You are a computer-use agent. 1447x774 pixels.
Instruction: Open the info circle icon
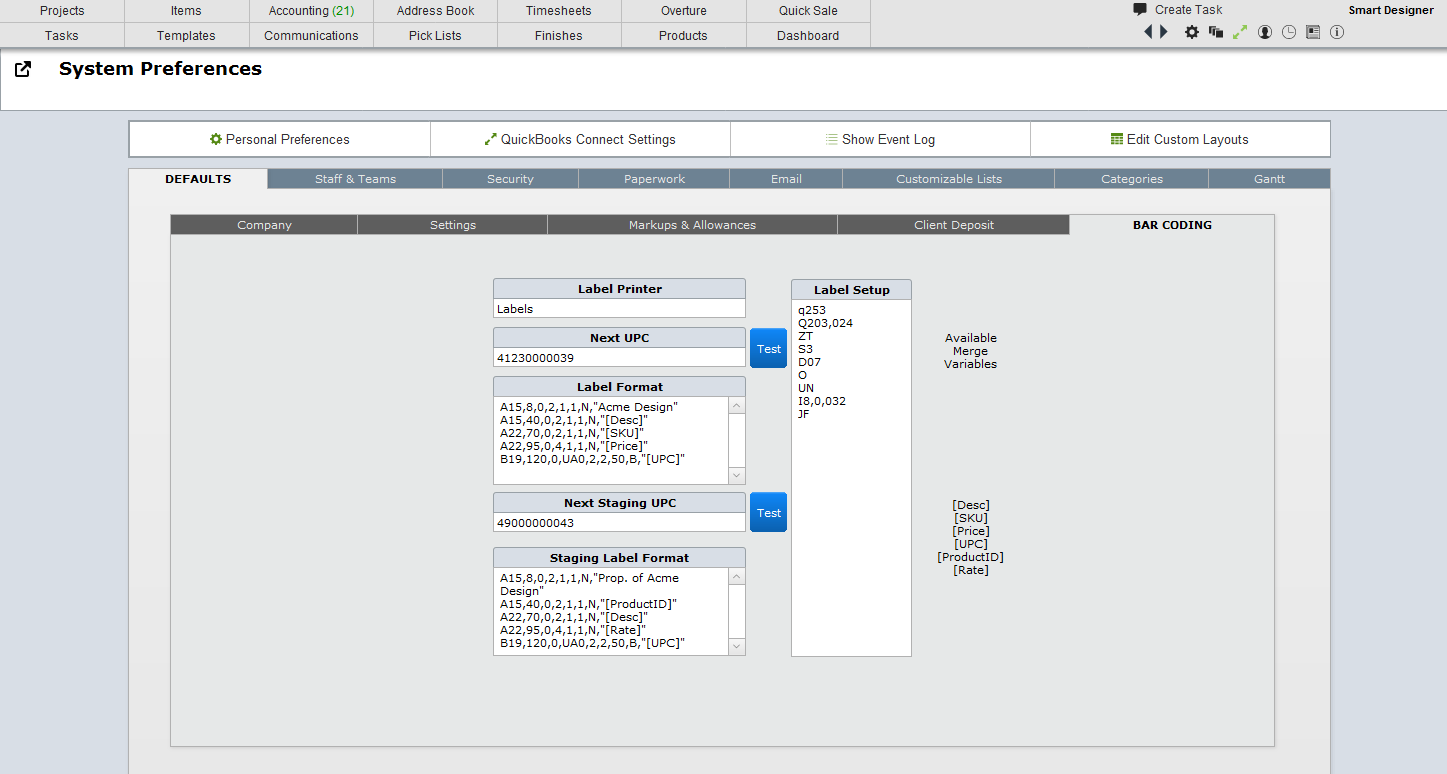click(x=1337, y=32)
